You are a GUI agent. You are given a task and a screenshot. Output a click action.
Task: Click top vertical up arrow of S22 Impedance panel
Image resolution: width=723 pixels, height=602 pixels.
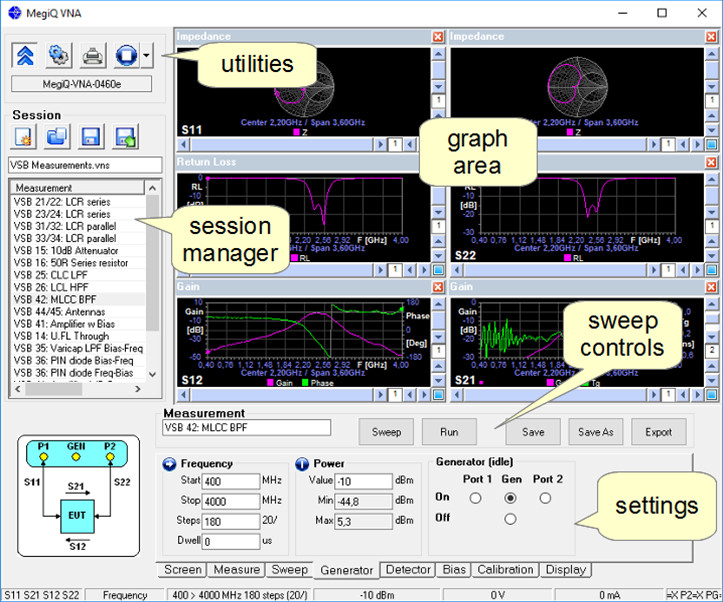[x=711, y=53]
